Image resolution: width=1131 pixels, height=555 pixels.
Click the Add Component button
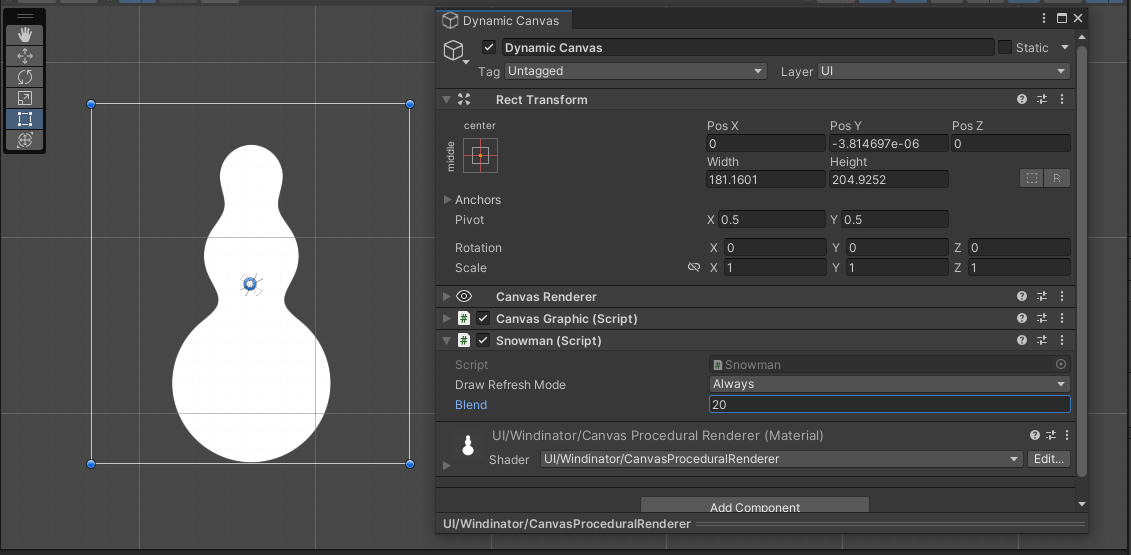pos(754,507)
